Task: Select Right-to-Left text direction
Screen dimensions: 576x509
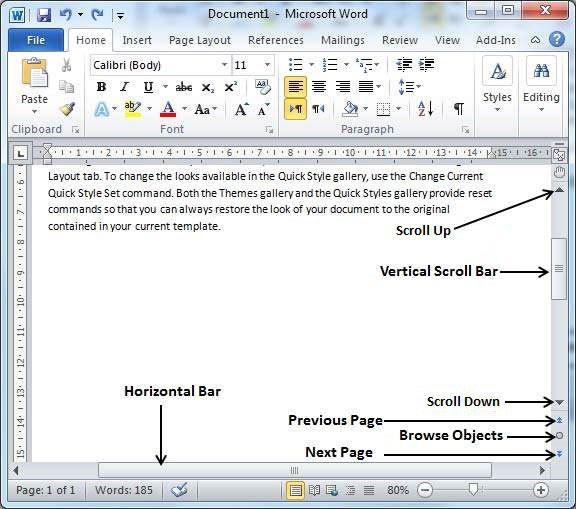Action: [318, 109]
